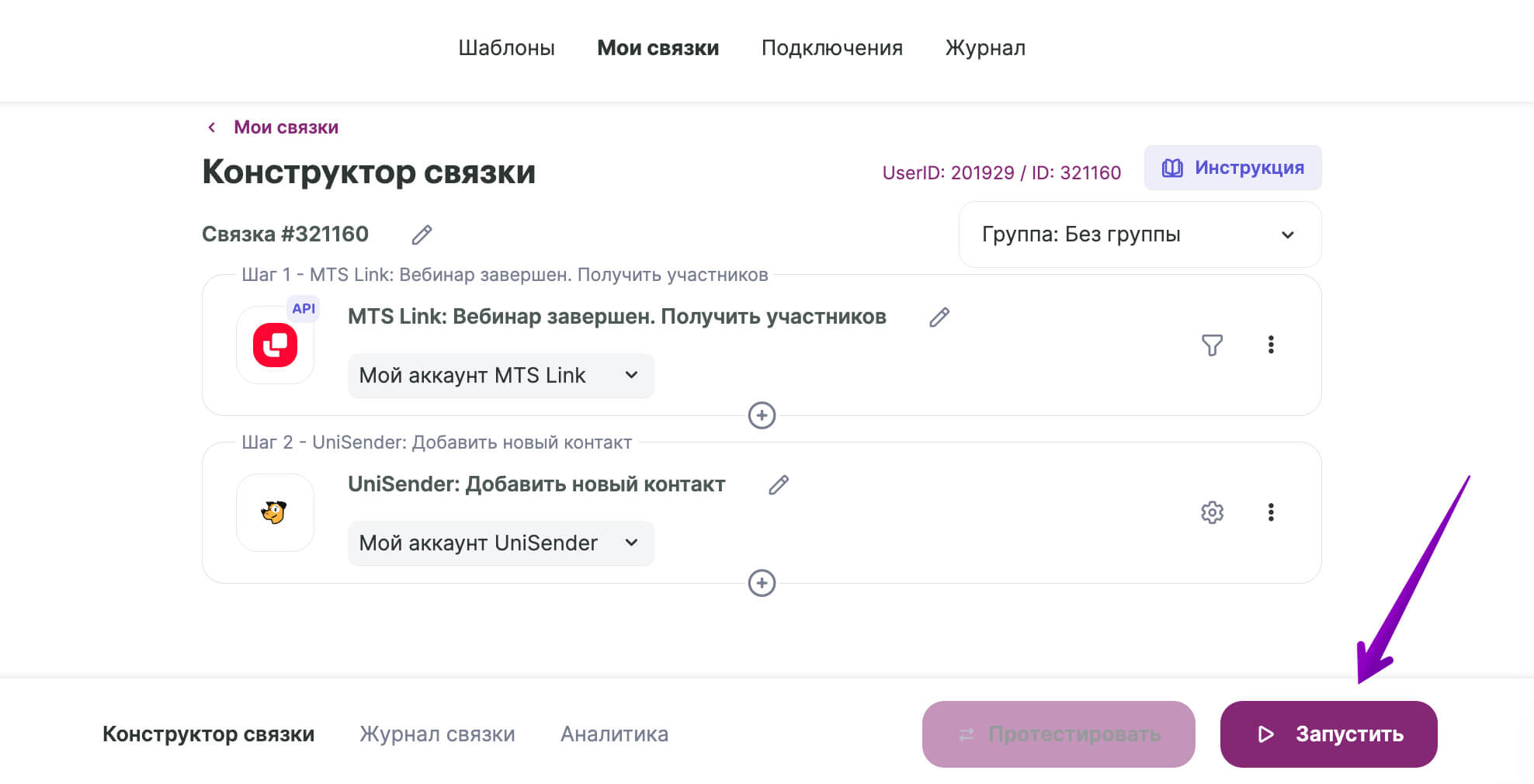1534x784 pixels.
Task: Open the Аналитика bottom tab
Action: [x=614, y=734]
